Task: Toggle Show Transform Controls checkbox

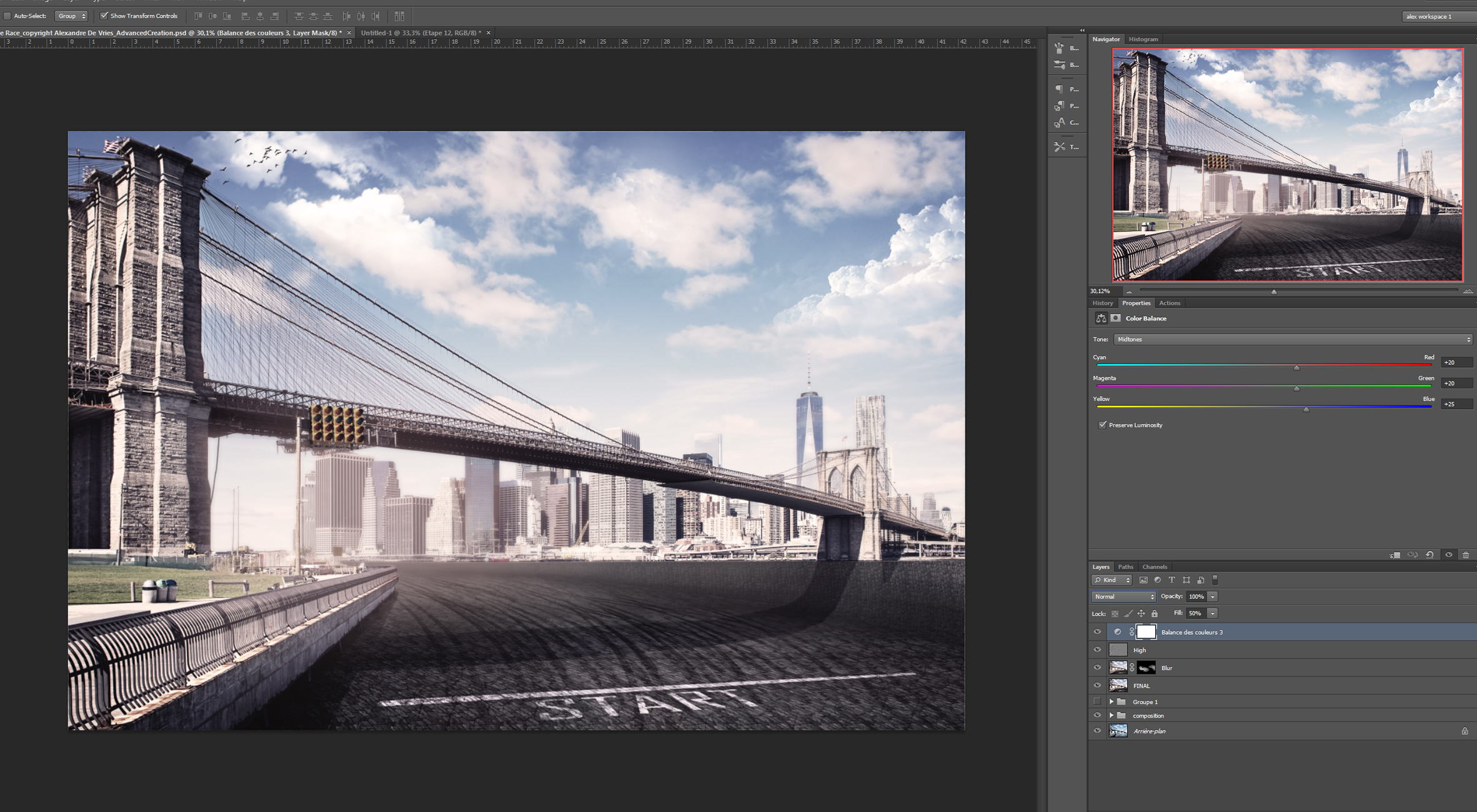Action: point(104,16)
